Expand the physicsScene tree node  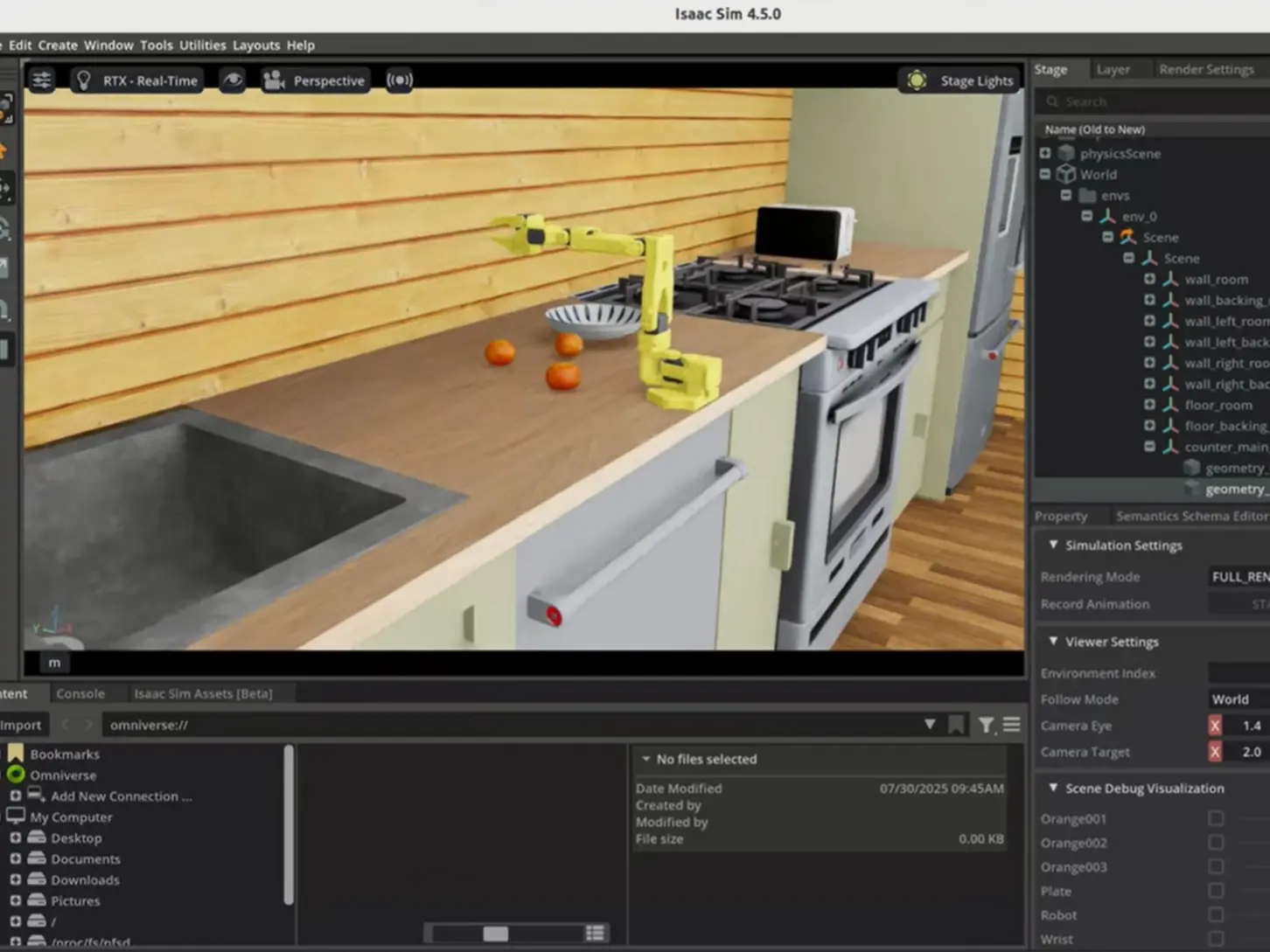(1045, 153)
